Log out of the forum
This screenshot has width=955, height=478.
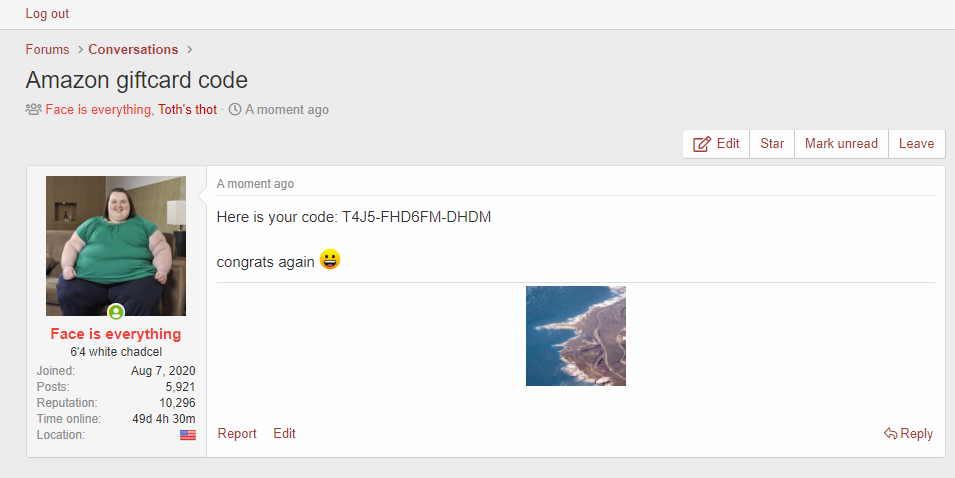pyautogui.click(x=47, y=13)
